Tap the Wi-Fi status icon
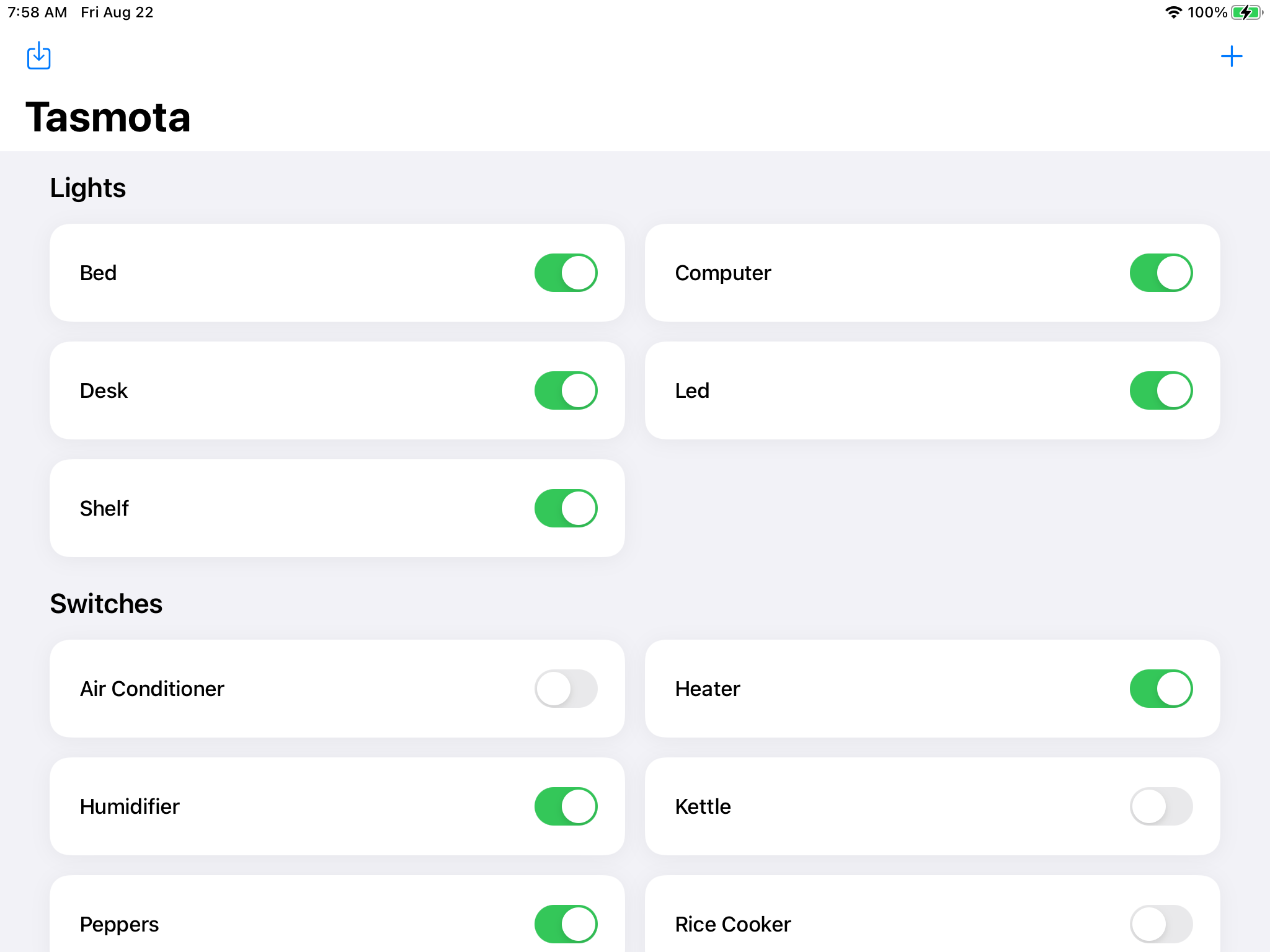1270x952 pixels. 1173,12
